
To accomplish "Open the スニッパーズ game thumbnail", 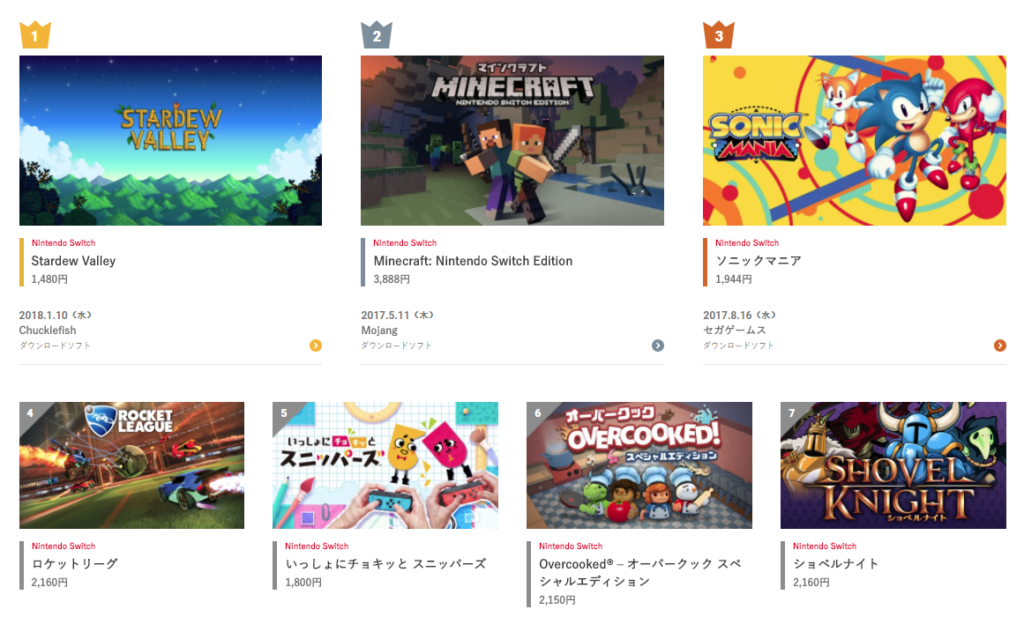I will [385, 466].
